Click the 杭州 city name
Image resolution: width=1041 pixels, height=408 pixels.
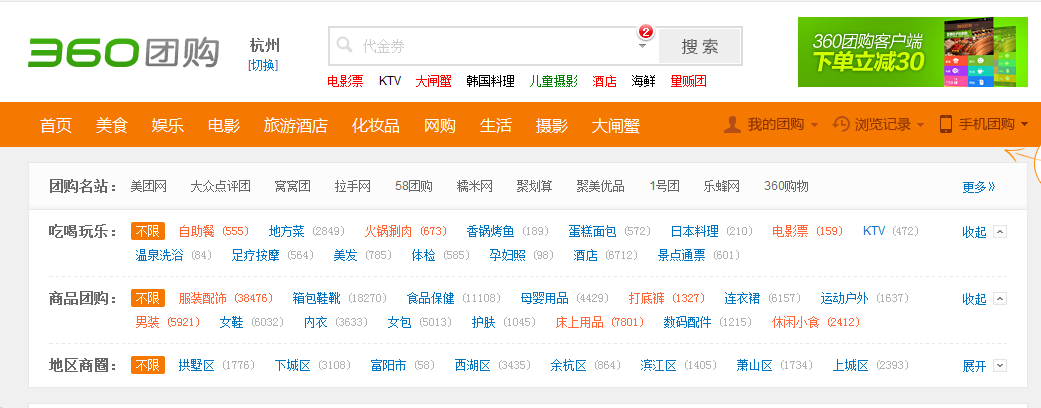click(x=264, y=46)
